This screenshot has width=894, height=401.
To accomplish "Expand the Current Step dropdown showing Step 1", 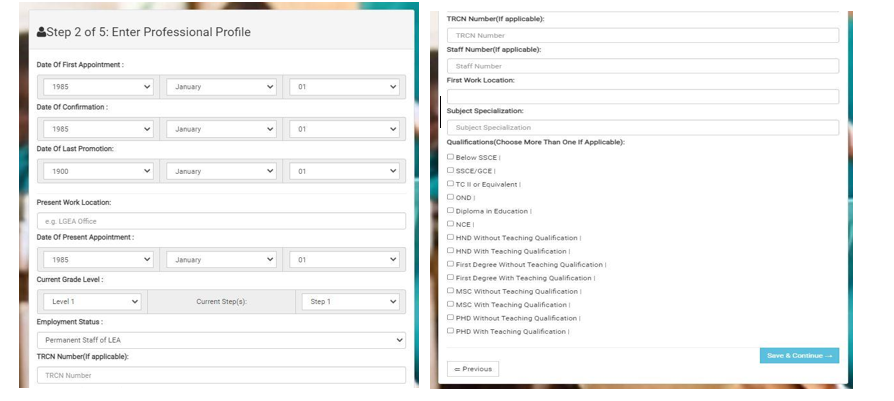I will click(x=350, y=301).
